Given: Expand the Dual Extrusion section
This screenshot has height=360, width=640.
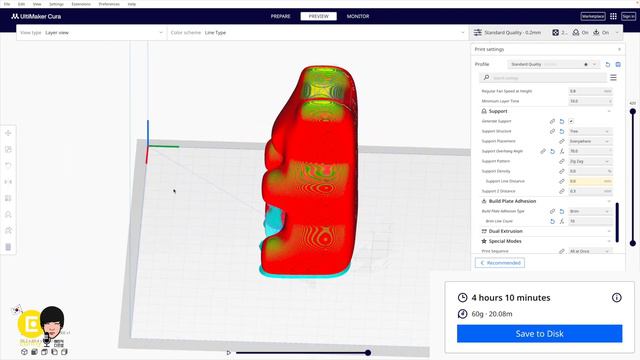Looking at the screenshot, I should (x=546, y=231).
